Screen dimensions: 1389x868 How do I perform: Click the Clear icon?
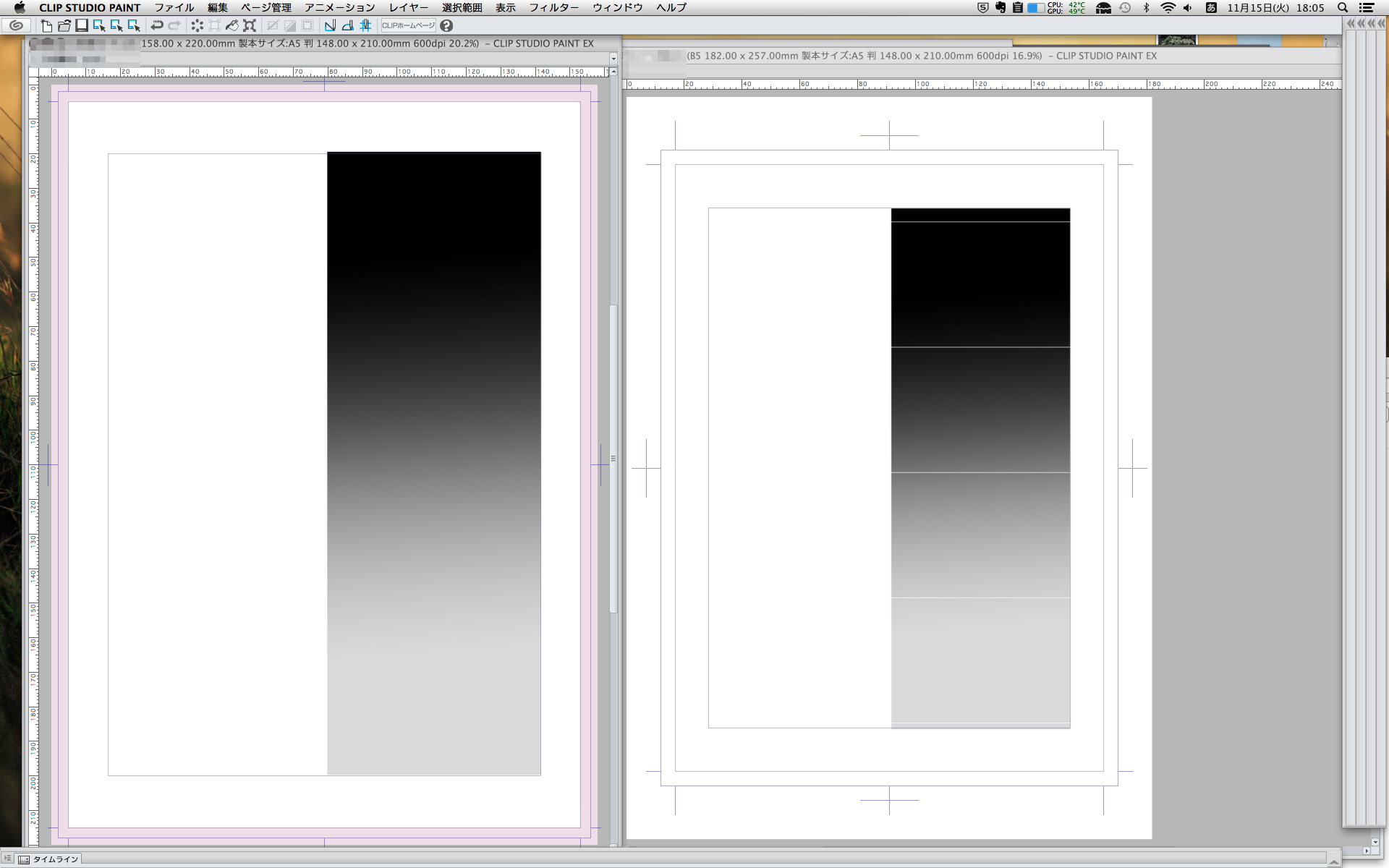click(197, 25)
